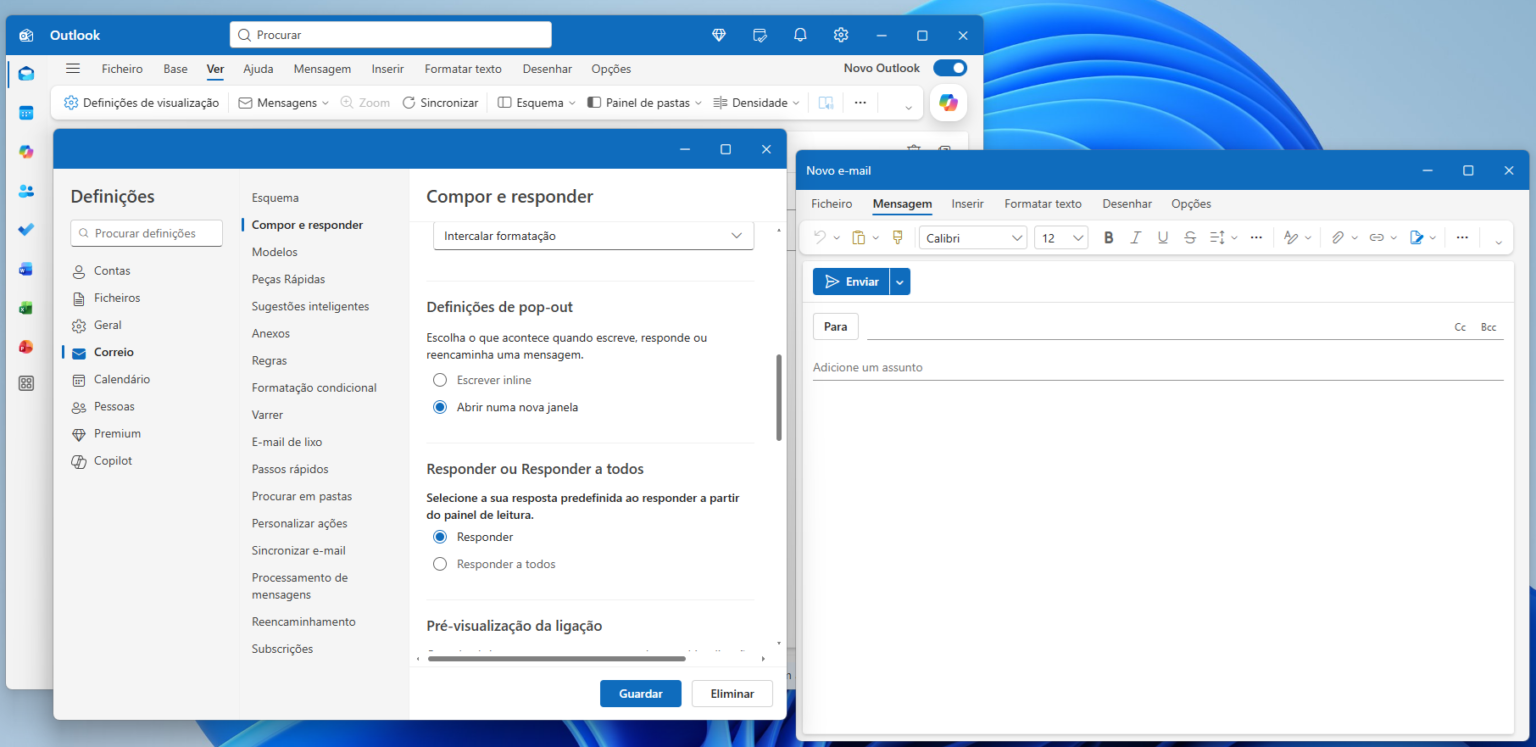Click the Paste clipboard icon in Novo e-mail
This screenshot has width=1536, height=747.
pos(858,238)
